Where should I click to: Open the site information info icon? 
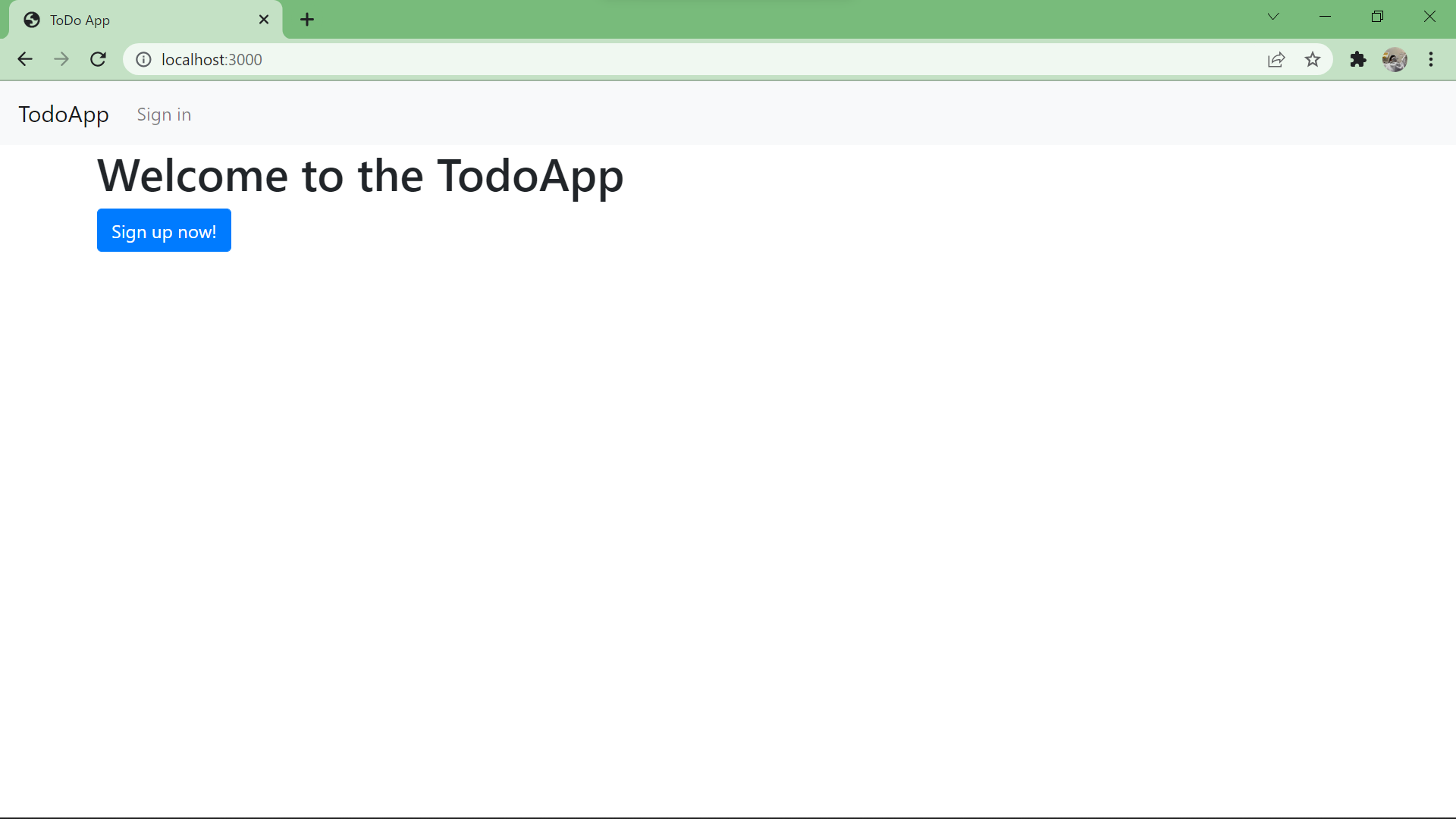coord(143,59)
